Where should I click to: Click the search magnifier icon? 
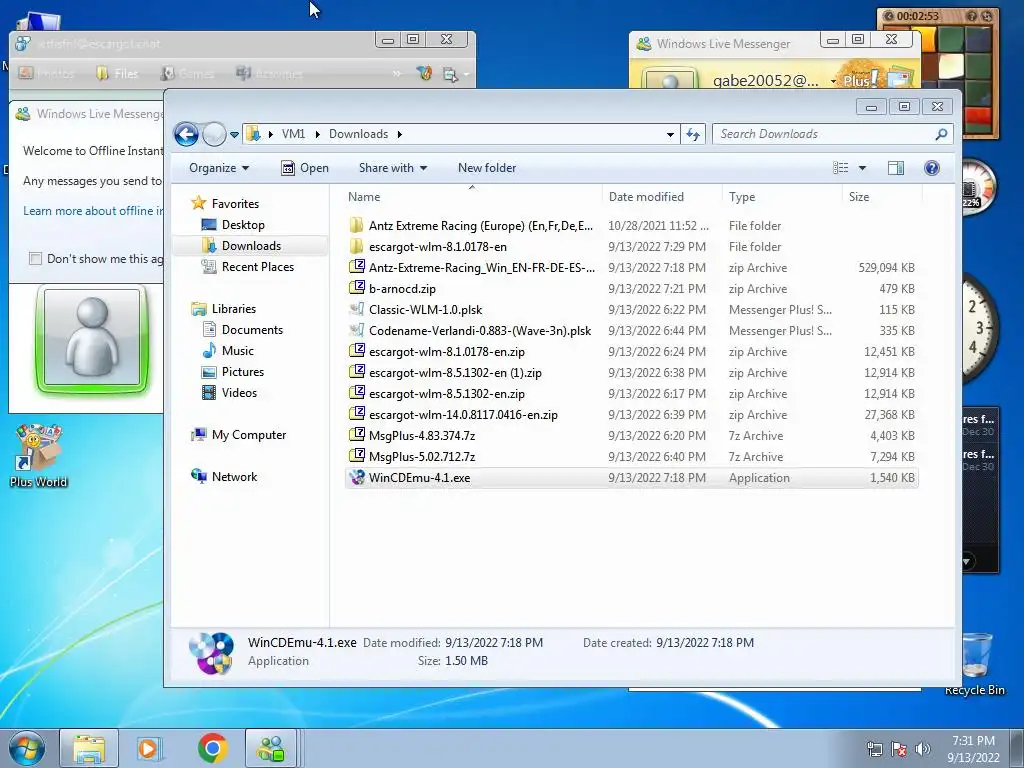click(x=941, y=134)
